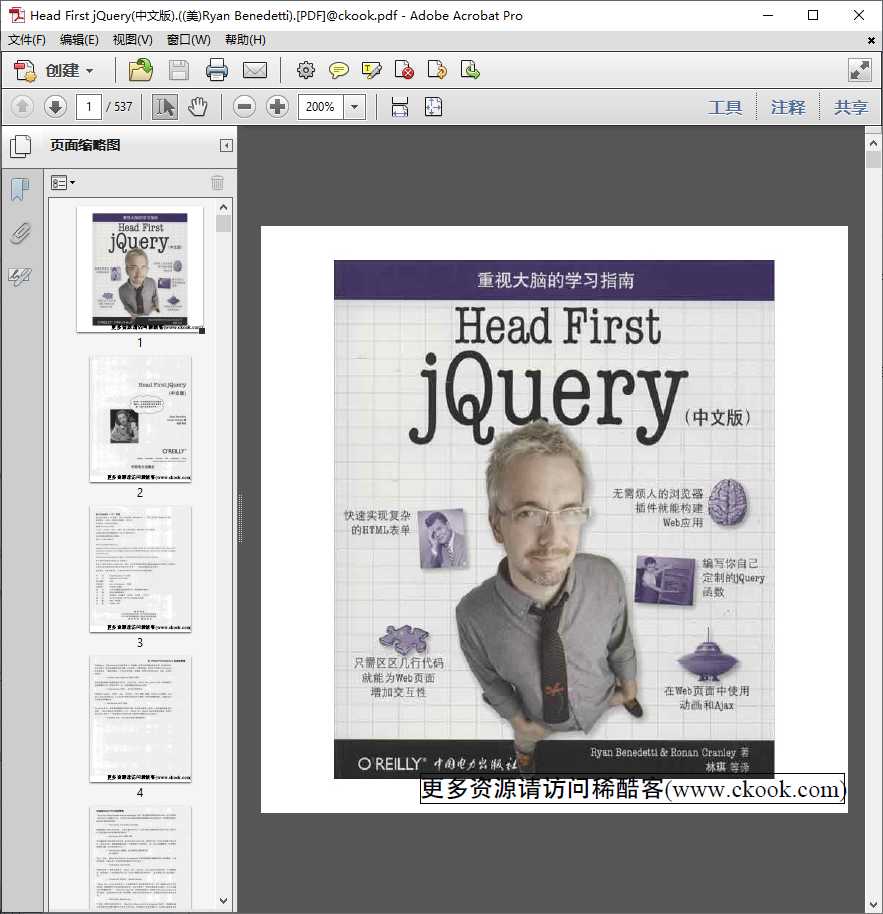883x914 pixels.
Task: Click the www.ckook.com watermark link text
Action: pos(755,789)
